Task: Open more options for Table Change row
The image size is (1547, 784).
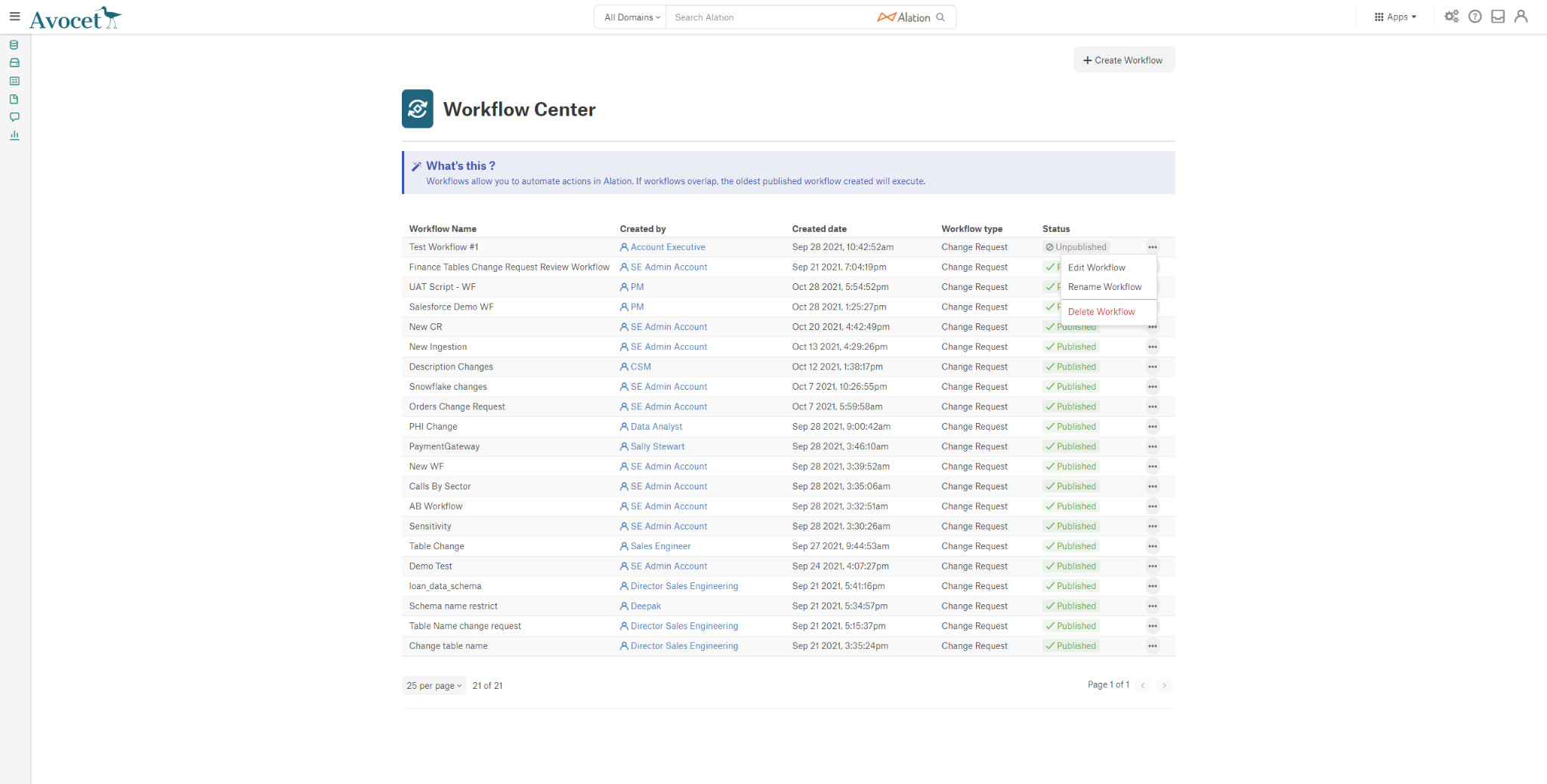Action: pyautogui.click(x=1153, y=546)
